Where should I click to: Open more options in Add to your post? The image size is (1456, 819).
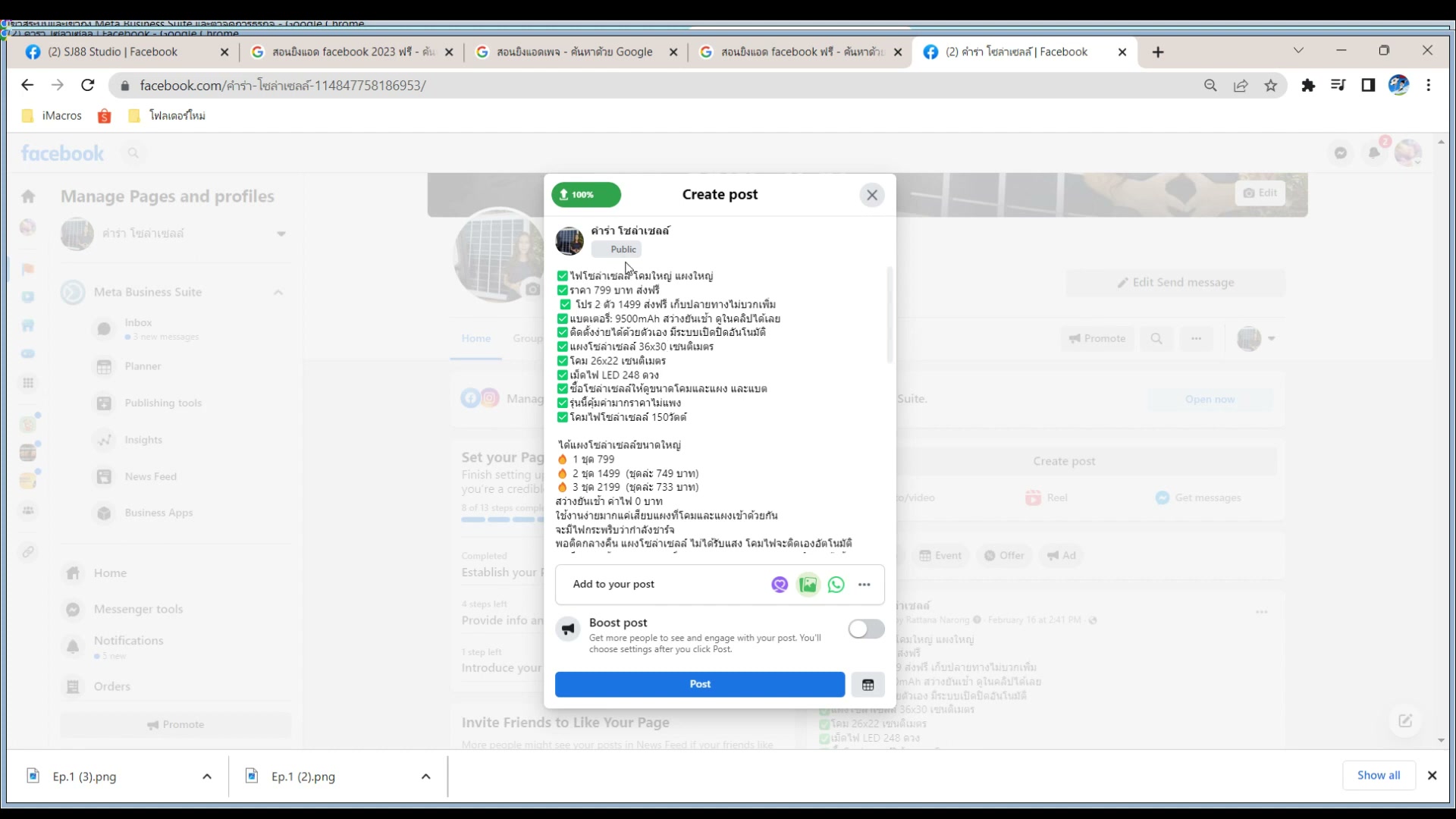(x=864, y=585)
